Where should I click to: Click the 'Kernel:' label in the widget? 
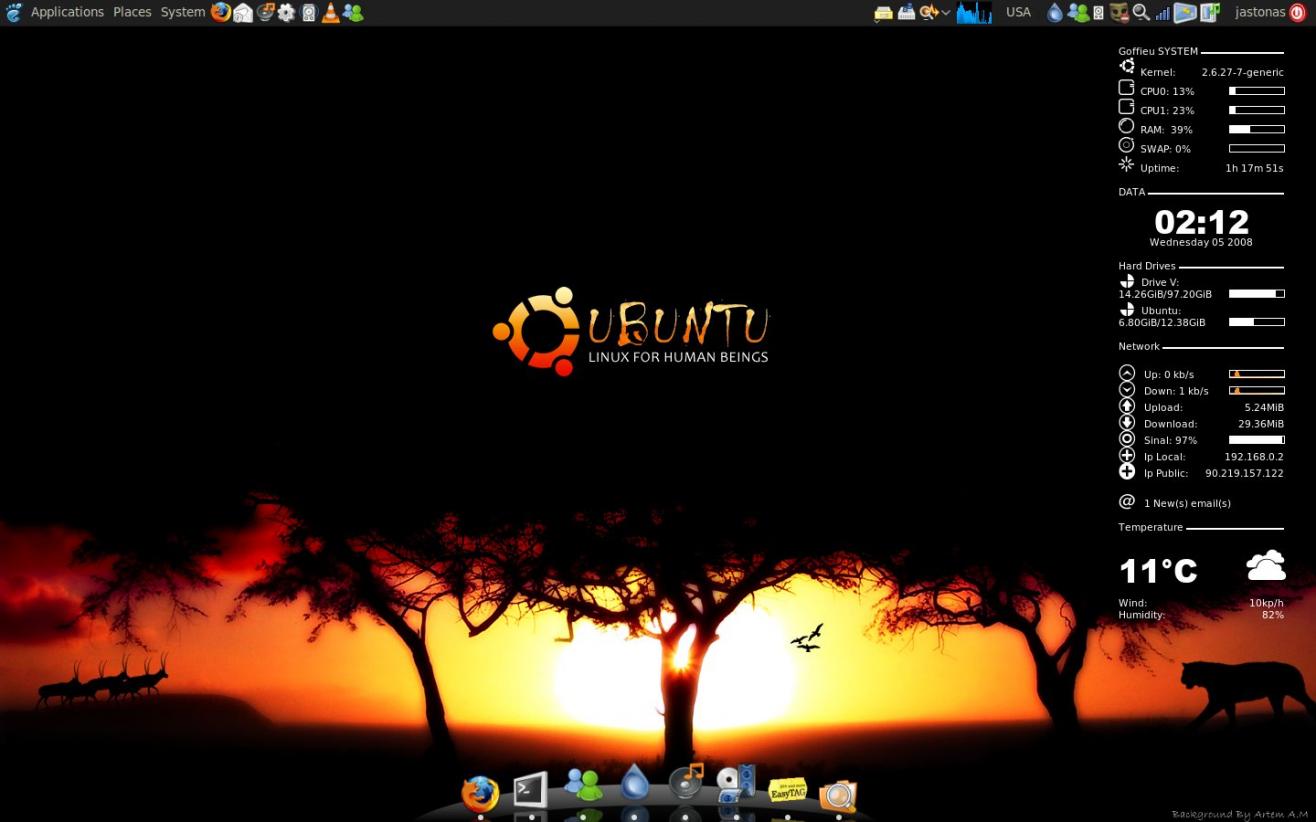point(1157,72)
